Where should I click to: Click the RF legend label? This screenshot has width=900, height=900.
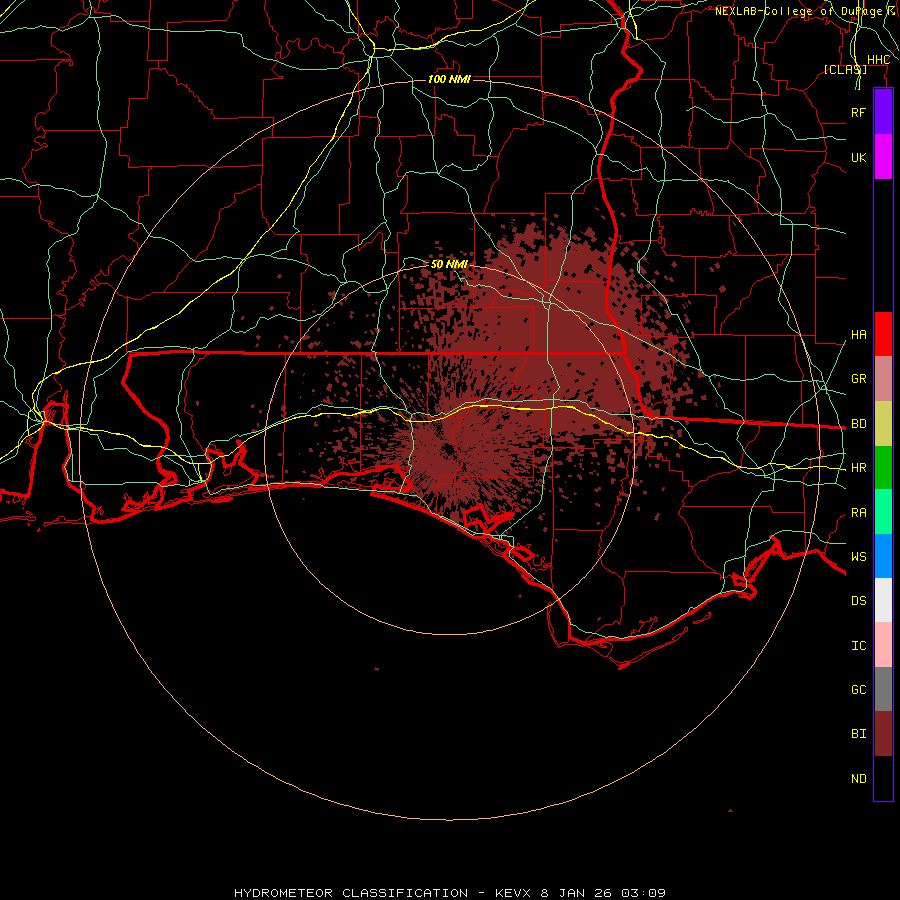pos(858,112)
